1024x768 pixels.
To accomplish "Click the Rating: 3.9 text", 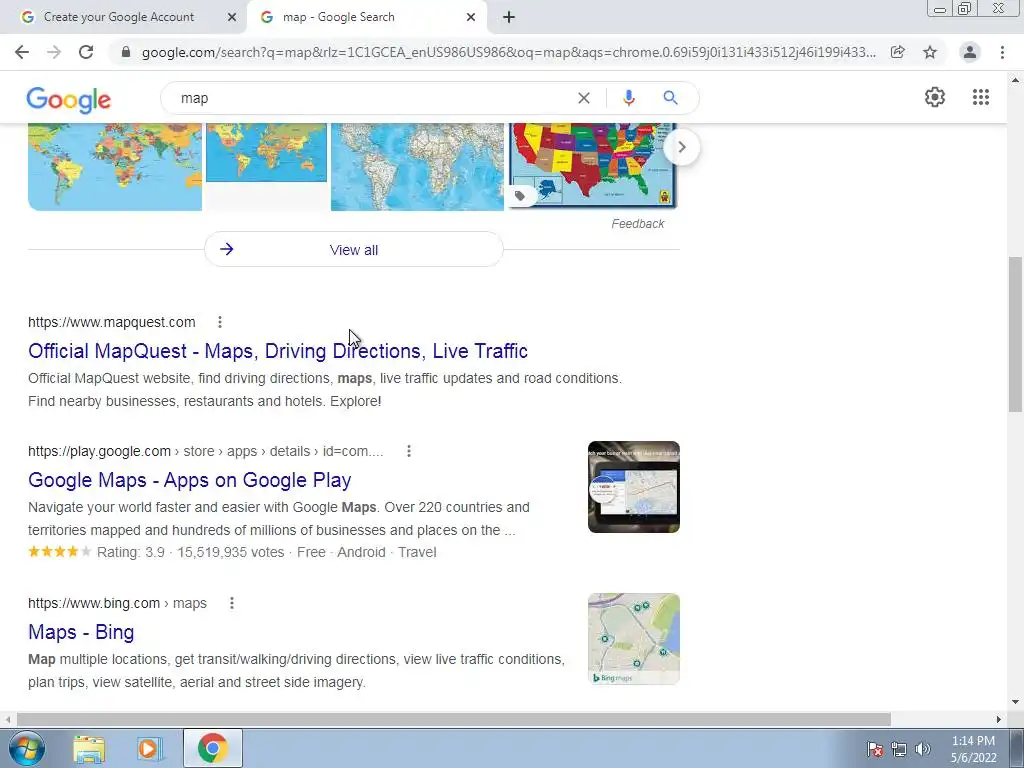I will point(131,552).
